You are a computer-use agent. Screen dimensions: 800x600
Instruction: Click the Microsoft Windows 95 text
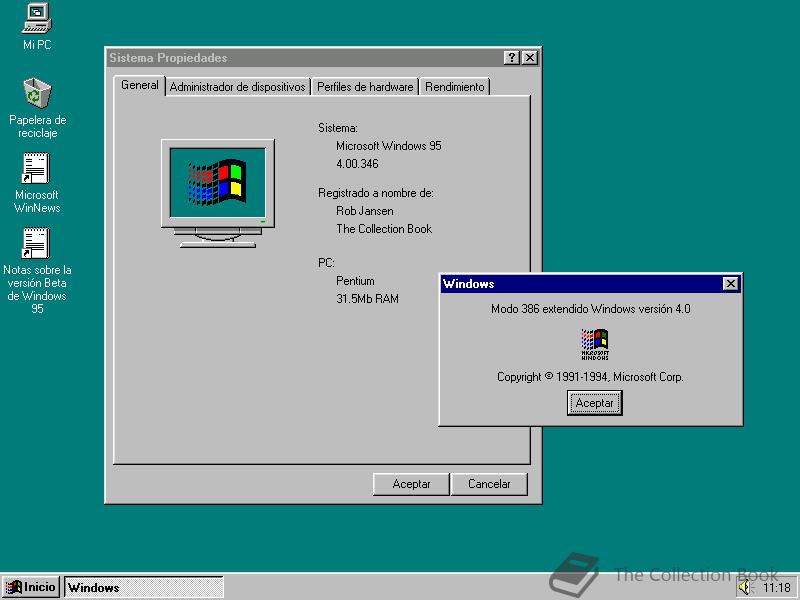tap(388, 146)
